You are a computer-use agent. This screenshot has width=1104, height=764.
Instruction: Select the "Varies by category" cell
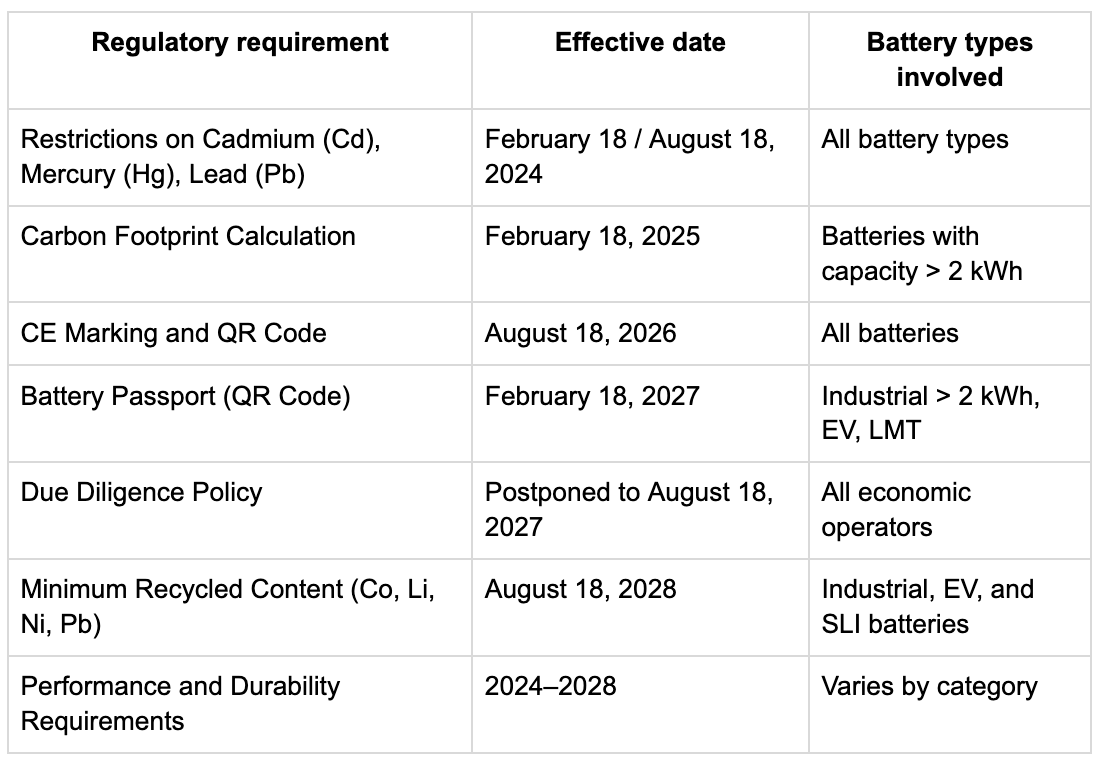tap(930, 686)
